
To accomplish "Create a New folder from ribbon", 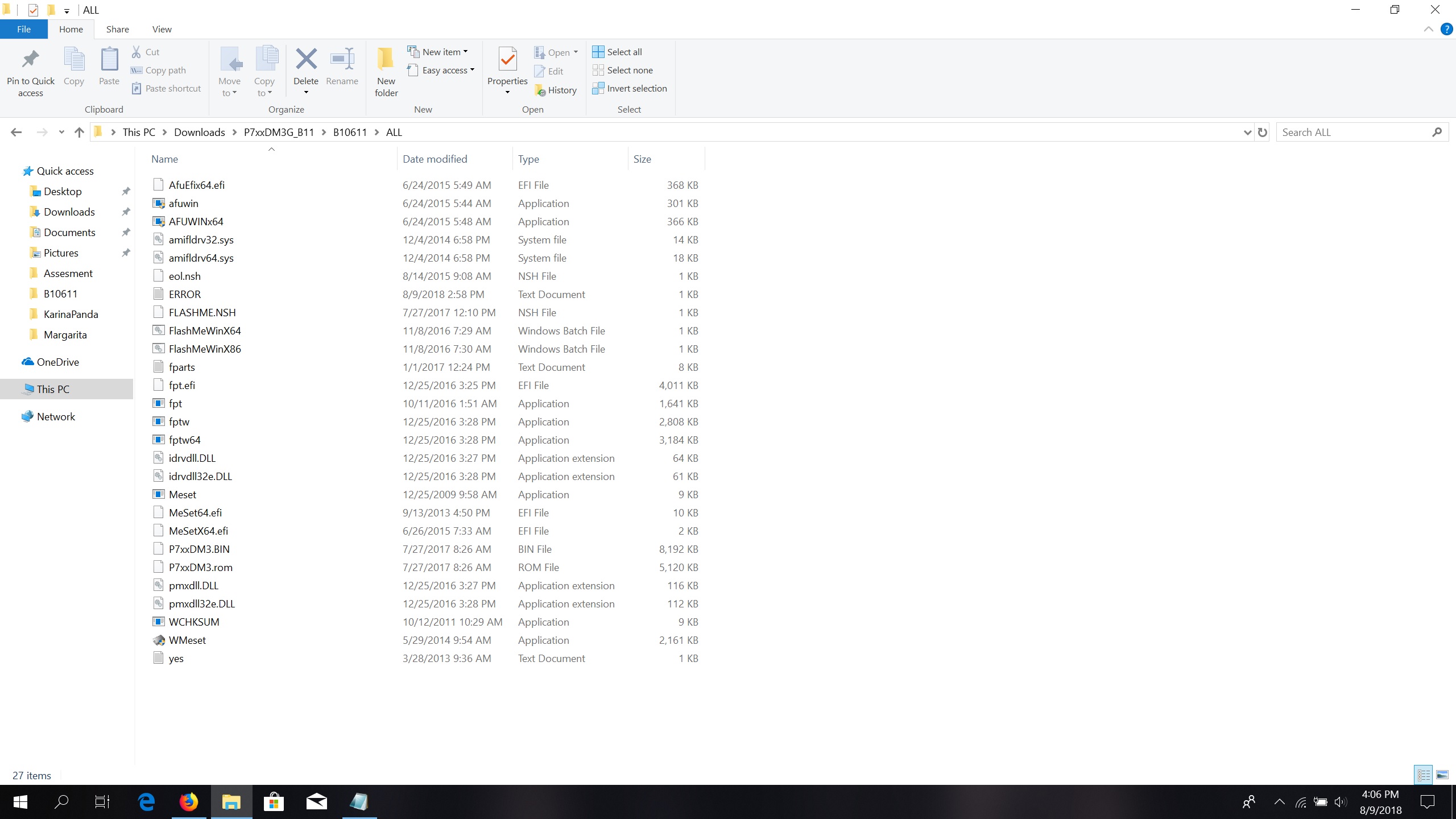I will pos(386,72).
